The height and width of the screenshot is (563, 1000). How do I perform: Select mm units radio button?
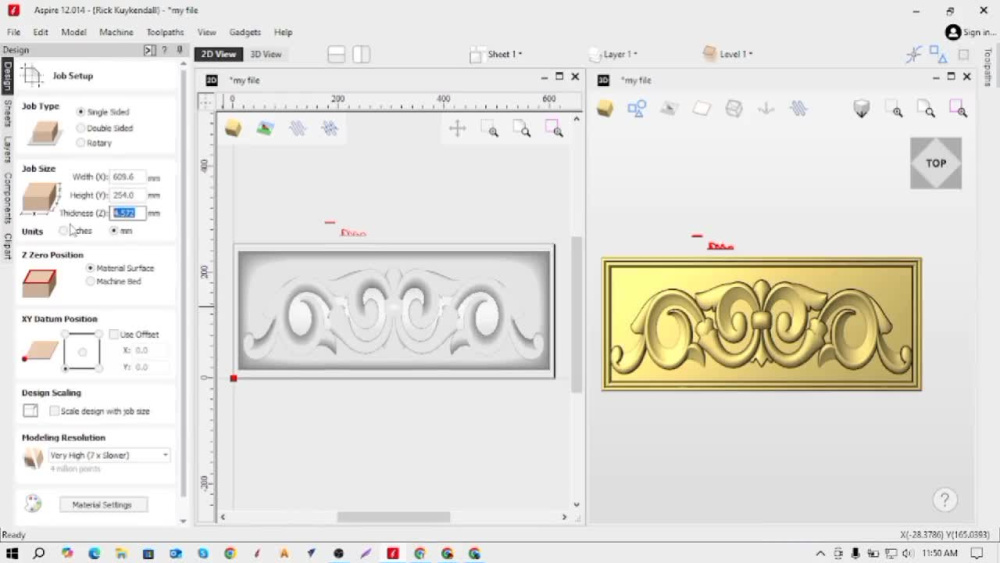(x=114, y=231)
